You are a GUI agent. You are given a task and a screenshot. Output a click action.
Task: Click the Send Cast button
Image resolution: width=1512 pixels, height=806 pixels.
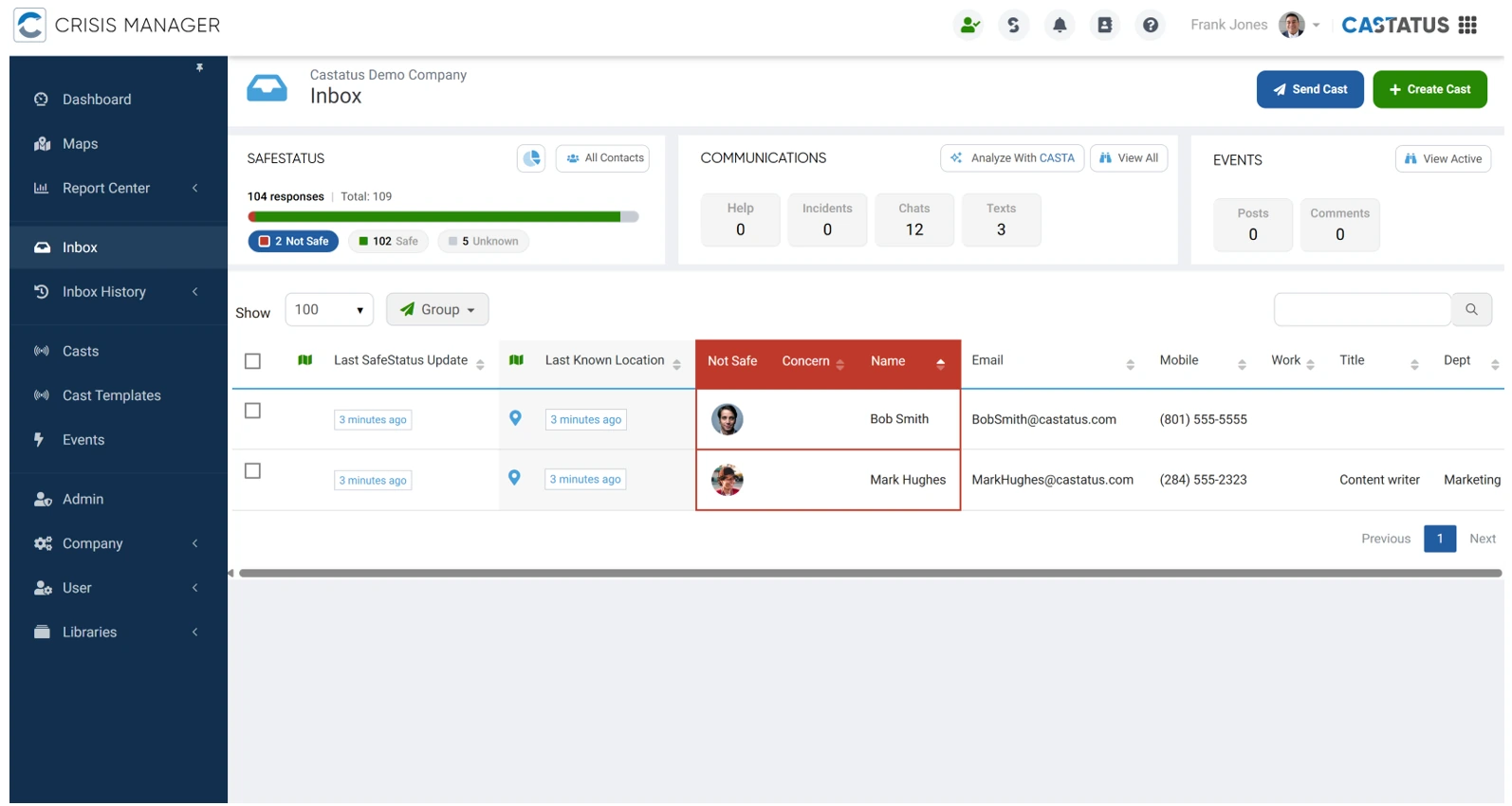1310,90
